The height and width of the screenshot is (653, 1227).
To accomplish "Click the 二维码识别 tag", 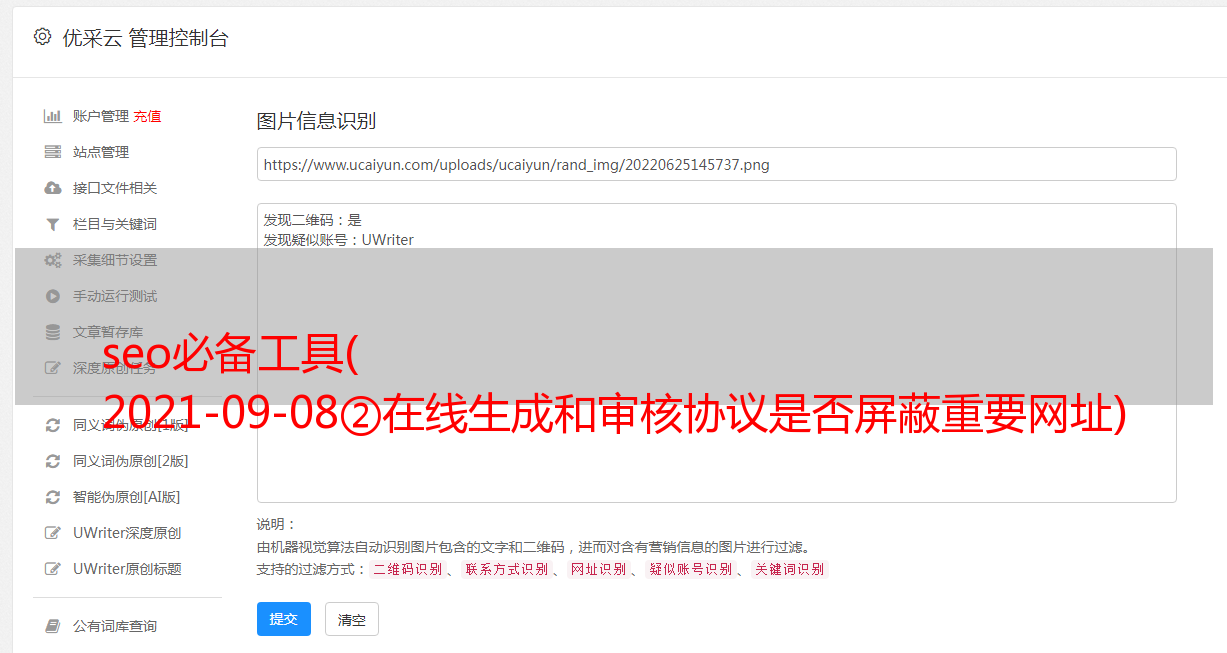I will click(x=407, y=569).
